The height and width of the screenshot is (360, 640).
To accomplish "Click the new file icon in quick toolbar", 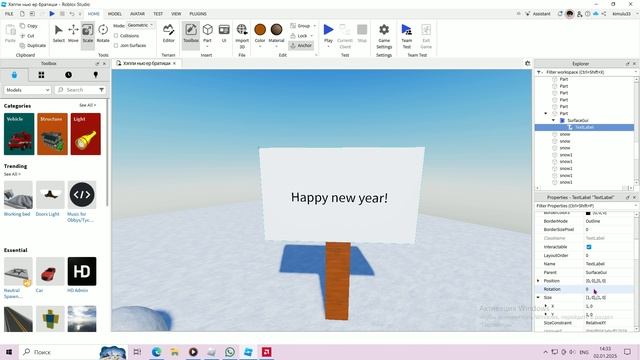I will (22, 13).
